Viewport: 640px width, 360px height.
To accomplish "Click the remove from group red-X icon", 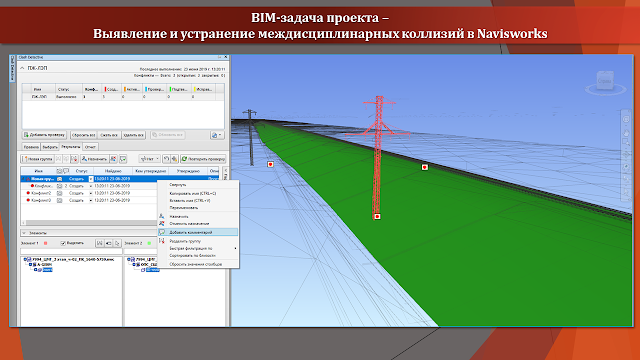I will [x=74, y=159].
